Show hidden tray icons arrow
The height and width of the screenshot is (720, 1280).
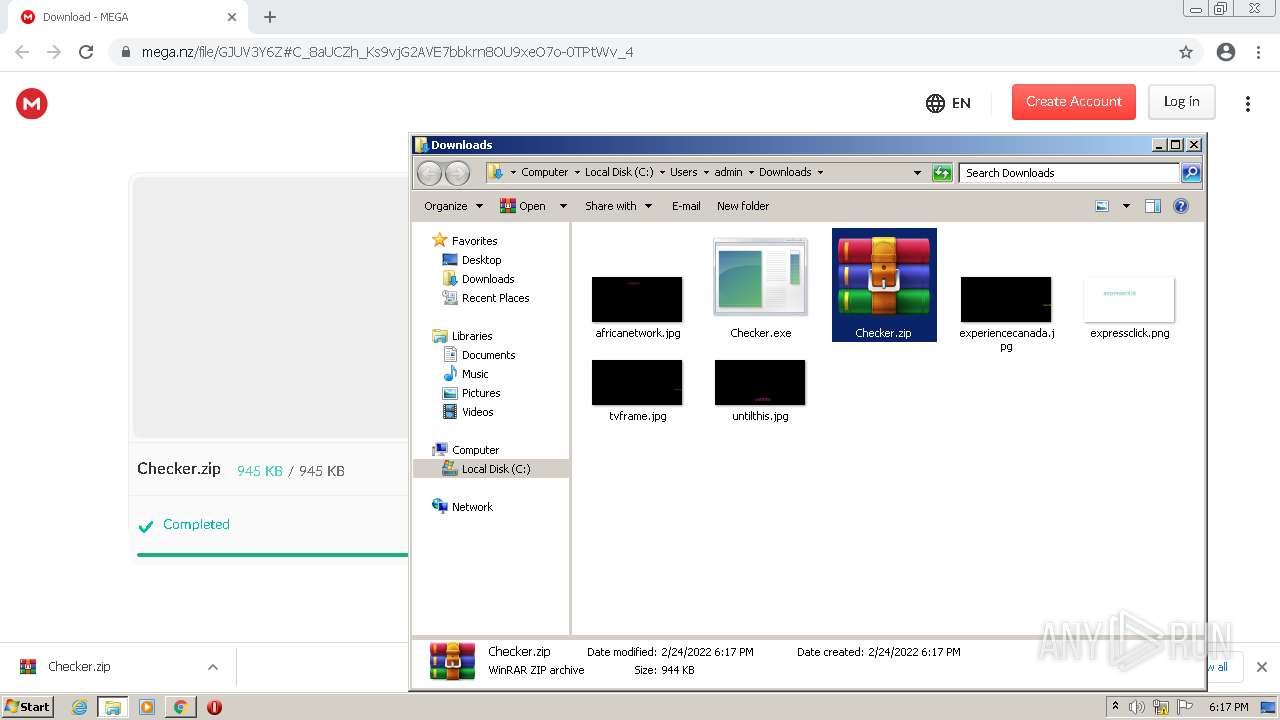1115,707
